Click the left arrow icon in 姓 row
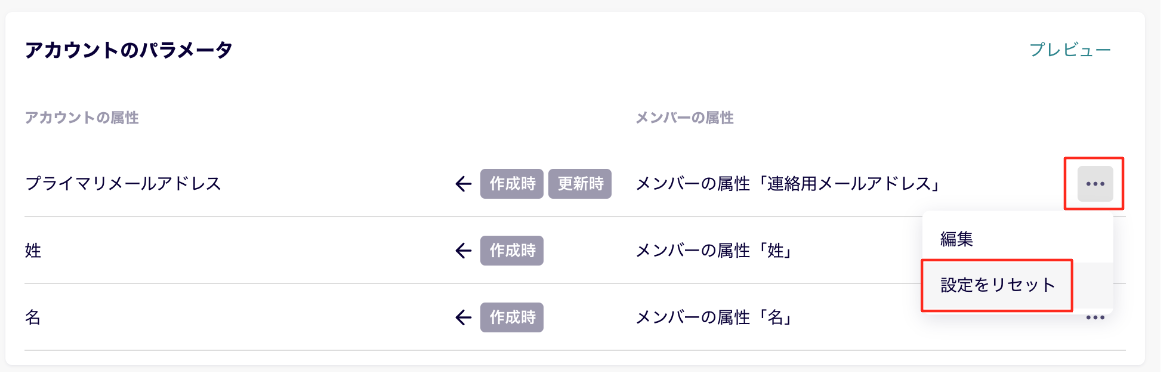This screenshot has height=372, width=1163. coord(463,251)
